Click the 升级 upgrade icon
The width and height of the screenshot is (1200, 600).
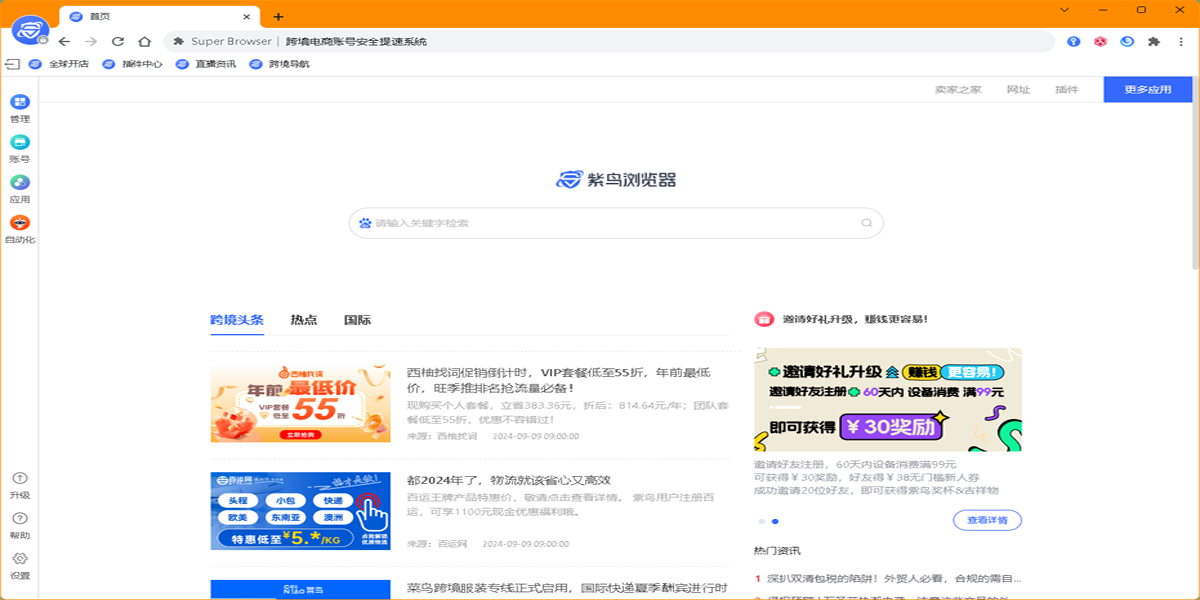point(20,479)
